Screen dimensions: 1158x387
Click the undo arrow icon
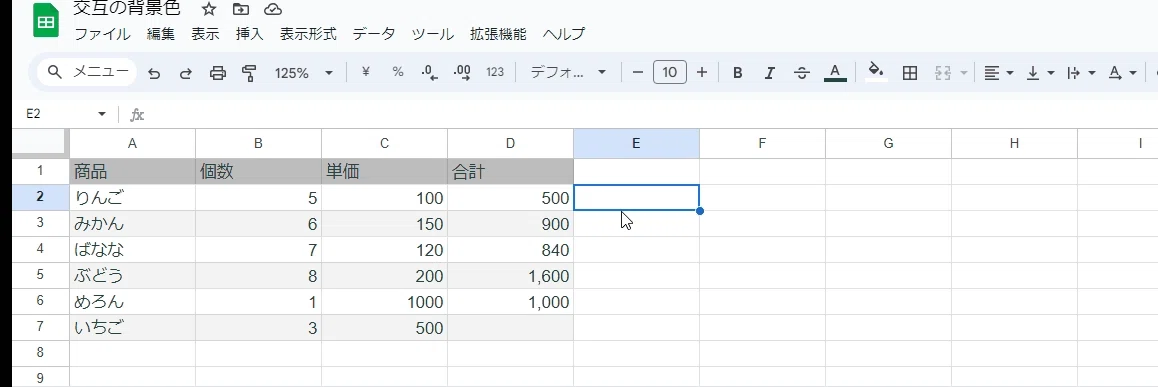(x=154, y=72)
